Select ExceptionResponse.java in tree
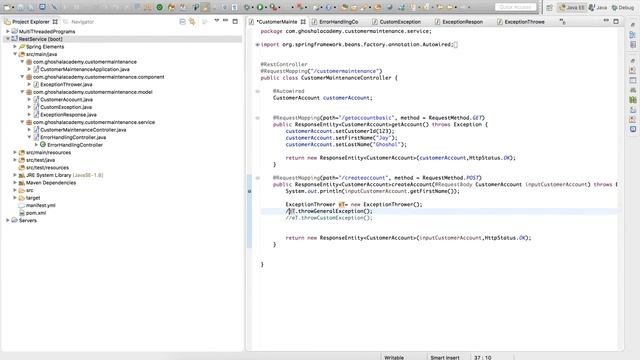Image resolution: width=640 pixels, height=360 pixels. tap(68, 115)
